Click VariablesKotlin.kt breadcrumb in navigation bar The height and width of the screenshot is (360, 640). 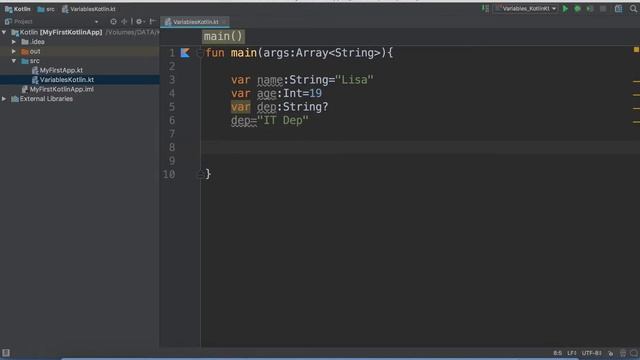(89, 9)
